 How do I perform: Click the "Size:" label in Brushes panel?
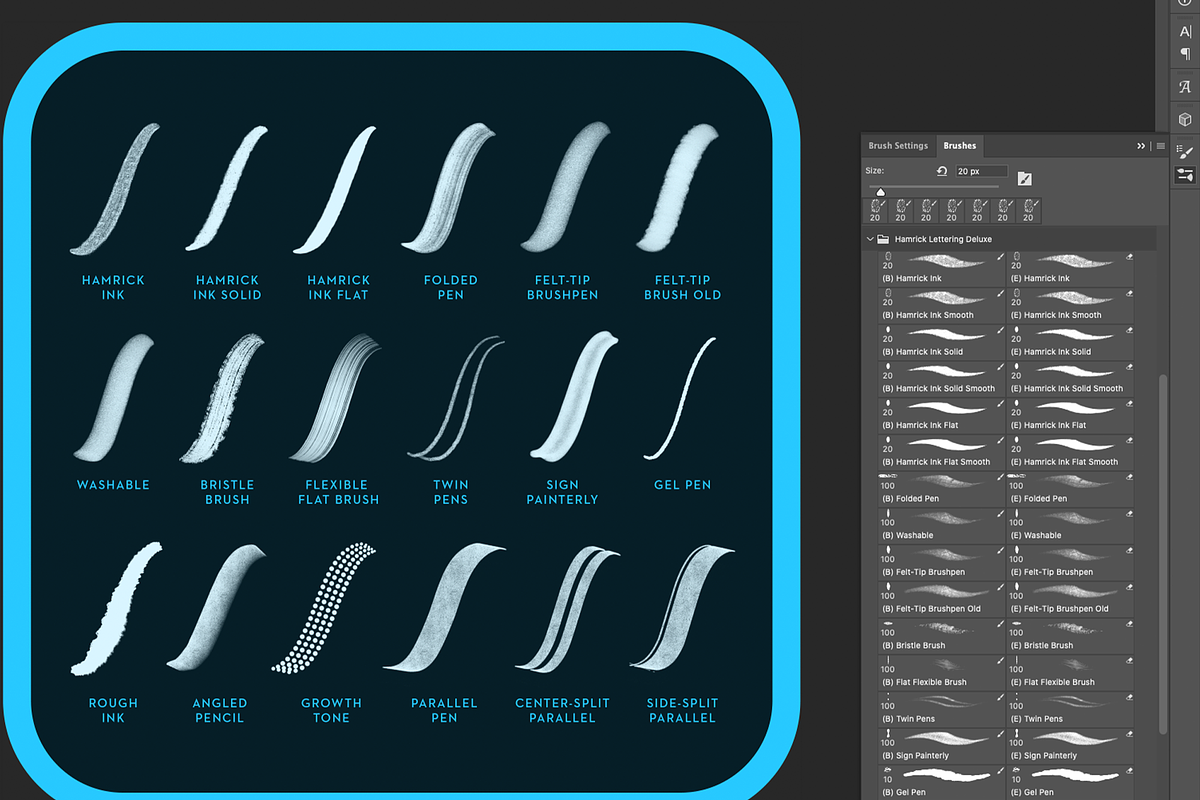[875, 172]
